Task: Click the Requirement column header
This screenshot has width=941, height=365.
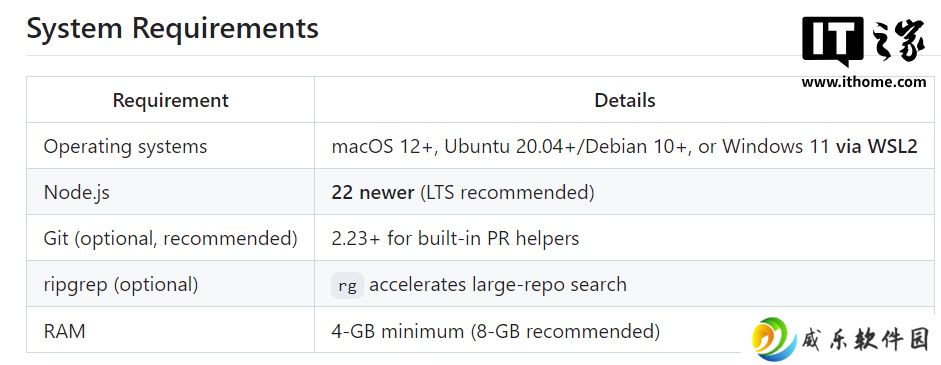Action: point(170,100)
